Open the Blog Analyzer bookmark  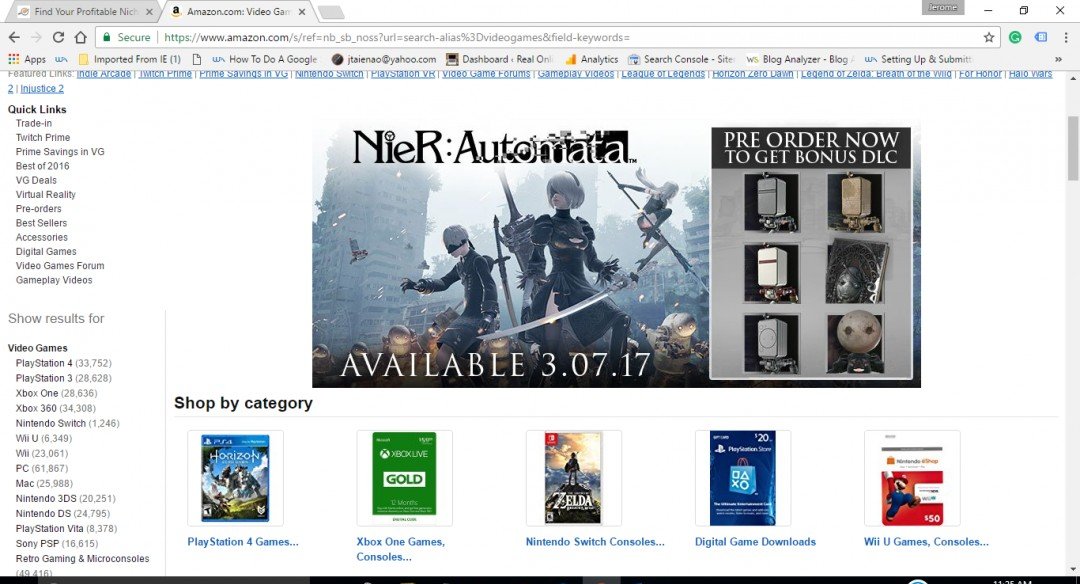coord(800,59)
